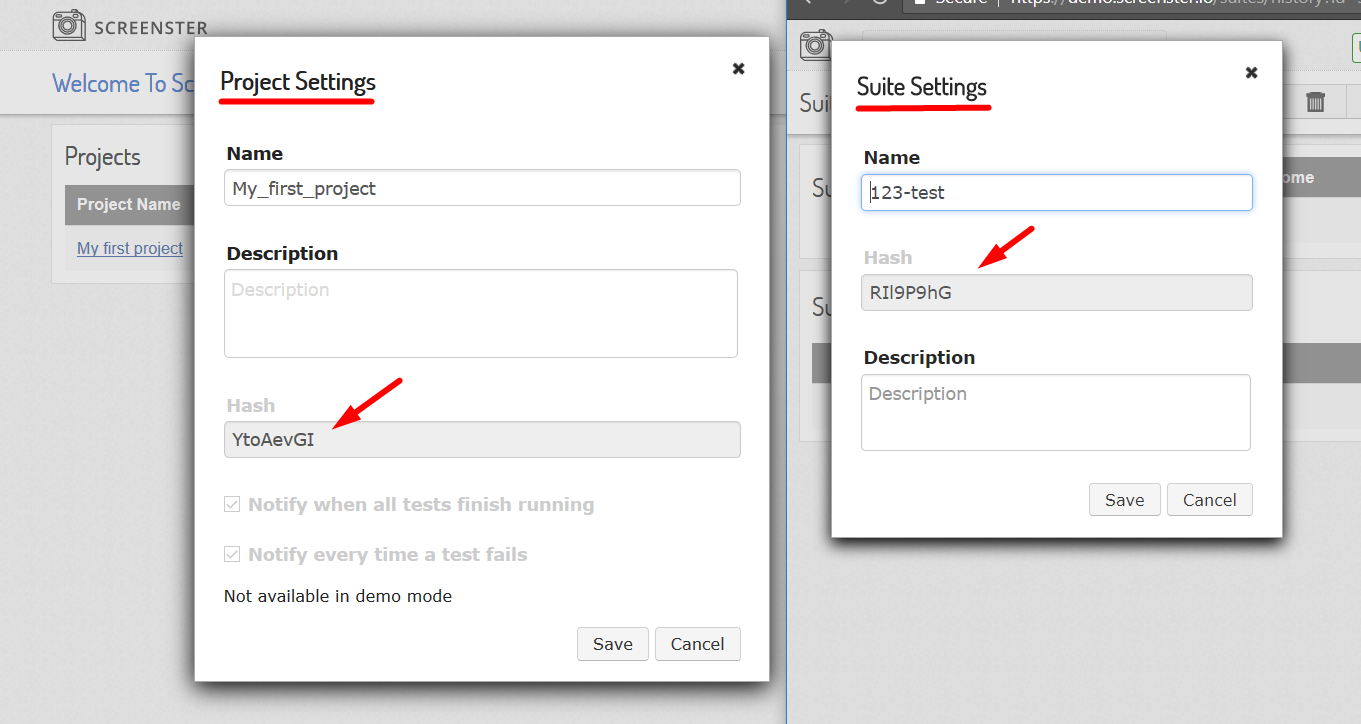Close the Project Settings dialog
This screenshot has width=1361, height=724.
738,68
